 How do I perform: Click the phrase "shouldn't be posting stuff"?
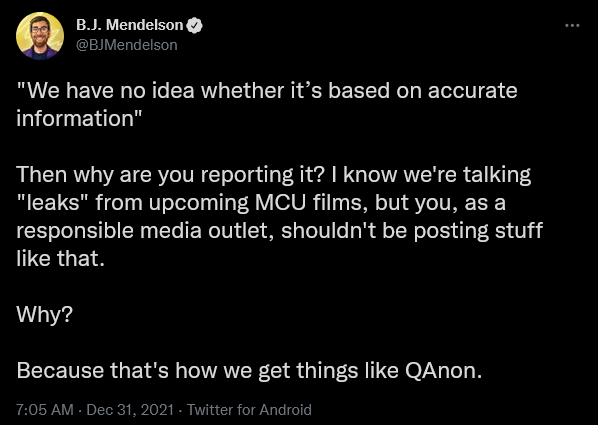tap(412, 231)
